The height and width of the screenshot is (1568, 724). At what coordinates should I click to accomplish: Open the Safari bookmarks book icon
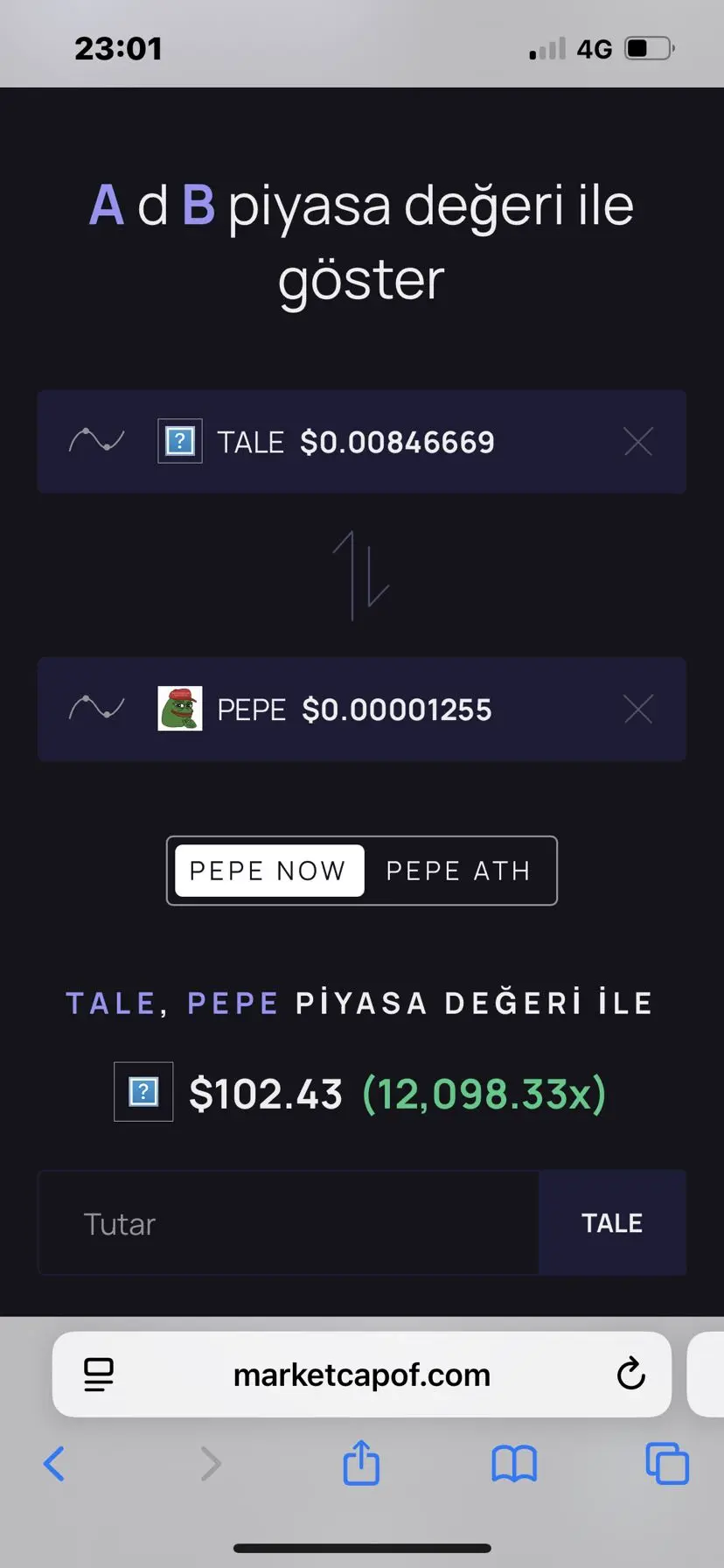point(514,1464)
